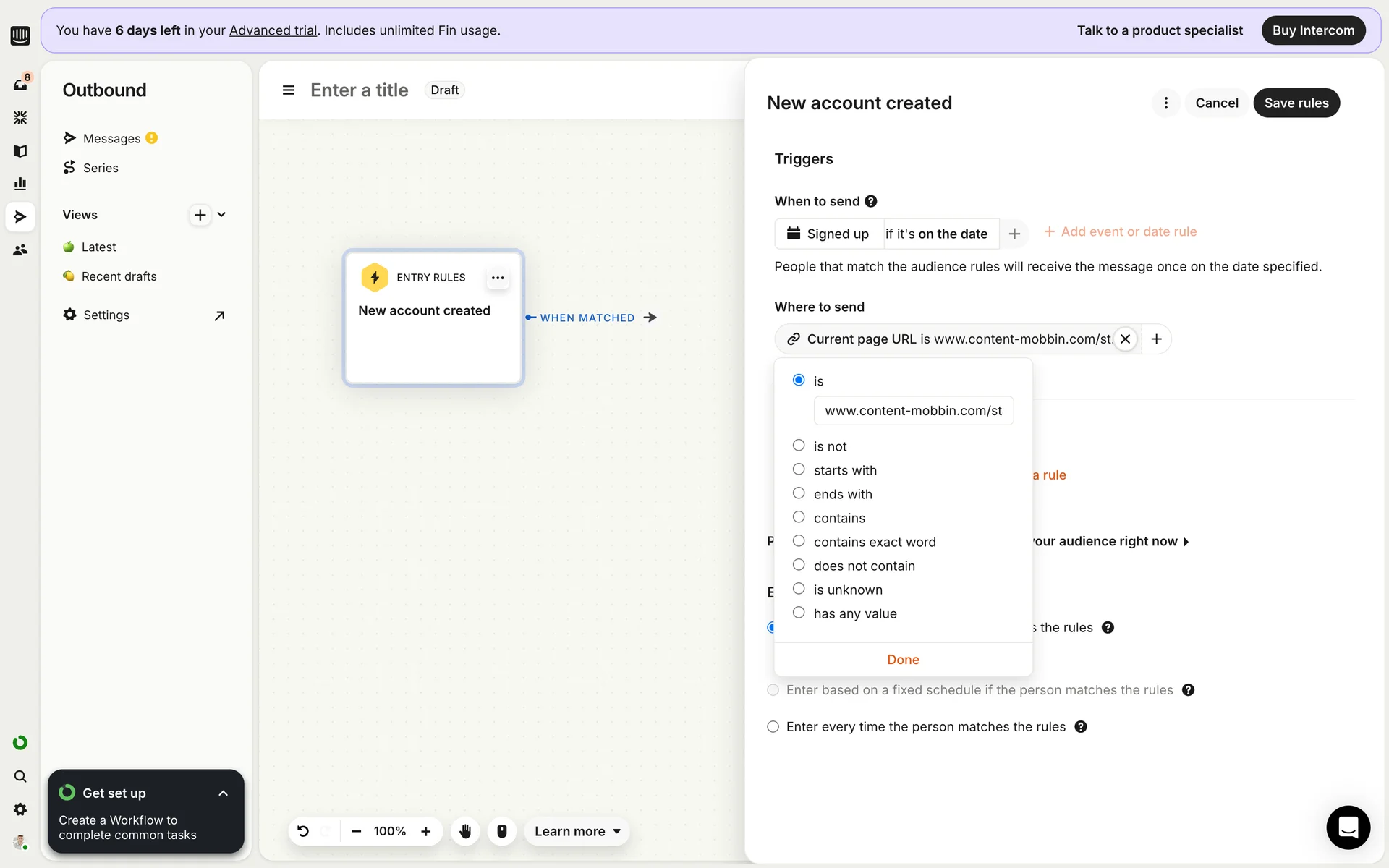Click Done in the URL rule popup
The height and width of the screenshot is (868, 1389).
point(903,660)
